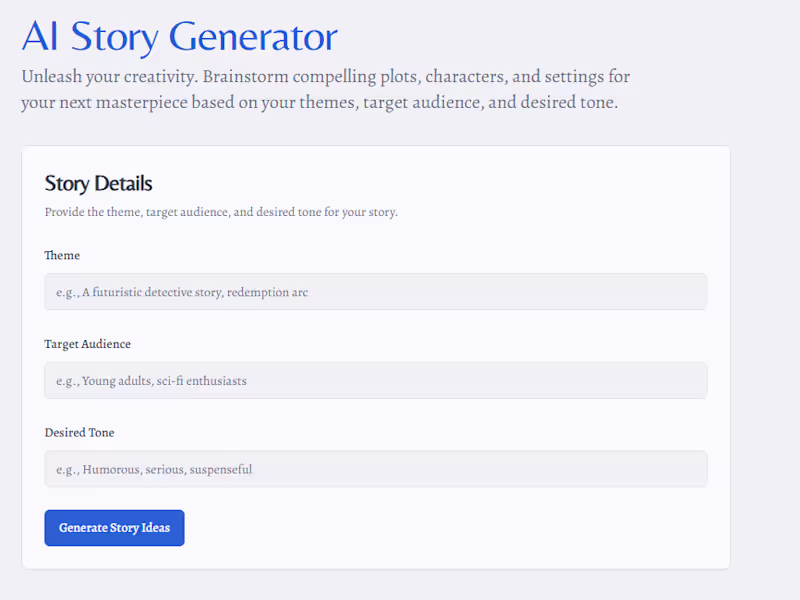This screenshot has height=600, width=800.
Task: Click the Theme input field
Action: click(375, 292)
